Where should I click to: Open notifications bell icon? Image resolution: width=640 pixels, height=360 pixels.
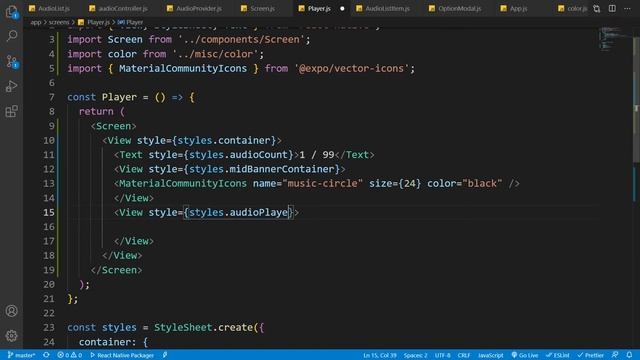(629, 355)
